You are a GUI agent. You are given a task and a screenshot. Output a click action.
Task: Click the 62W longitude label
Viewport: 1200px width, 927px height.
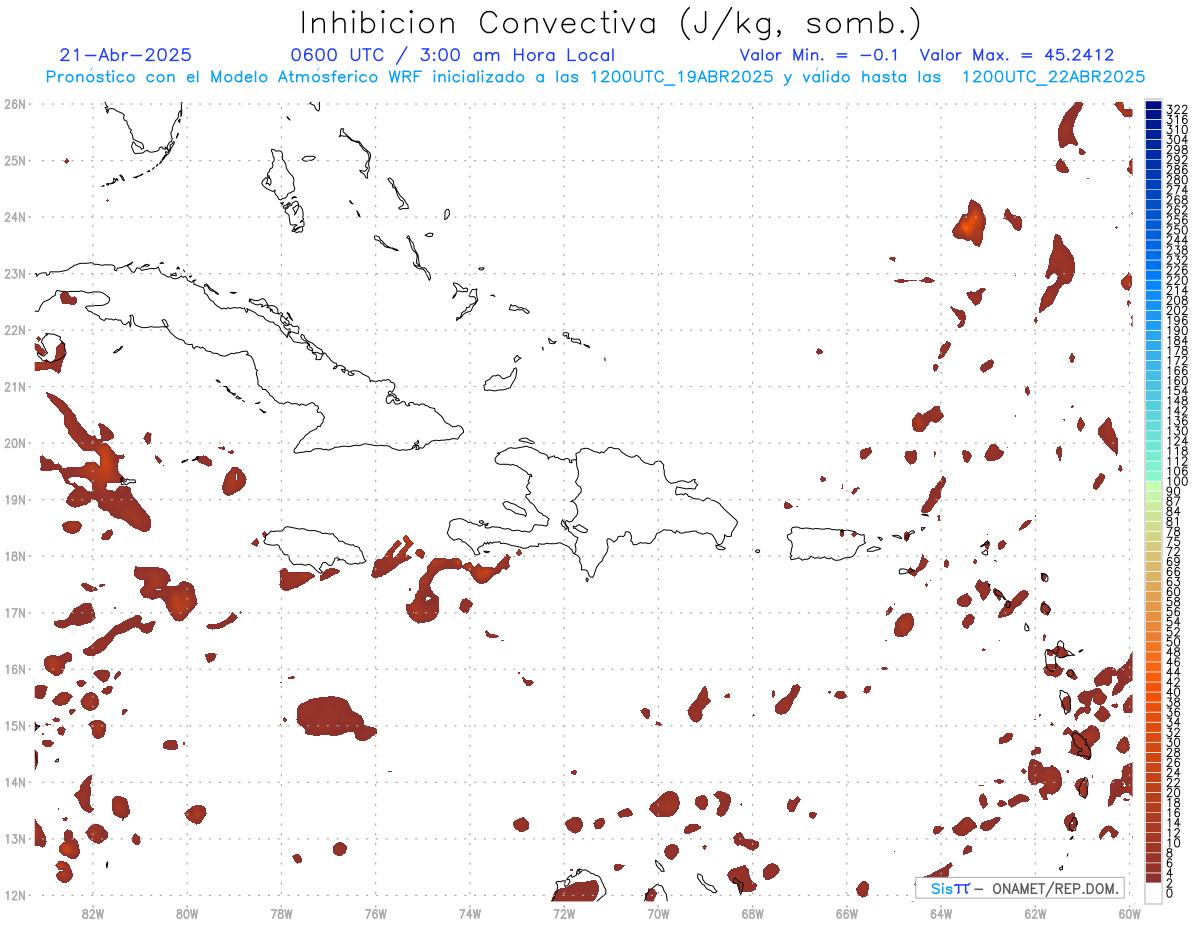[1035, 912]
